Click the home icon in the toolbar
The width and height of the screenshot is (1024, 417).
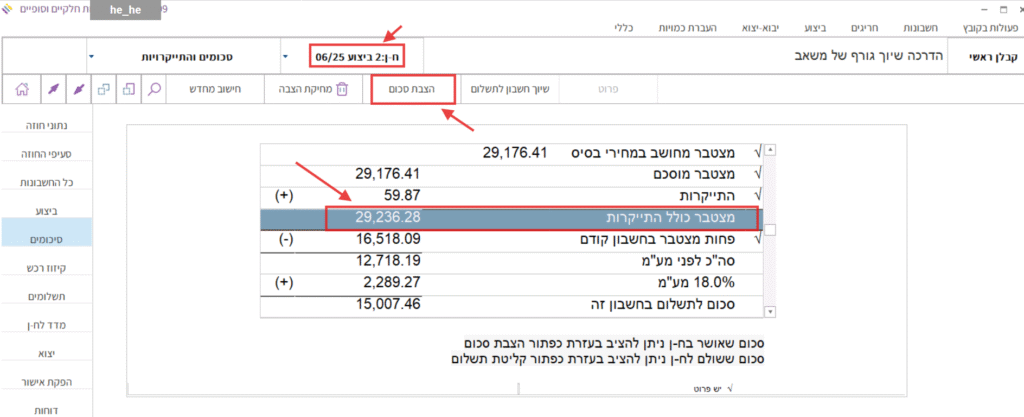pos(22,89)
